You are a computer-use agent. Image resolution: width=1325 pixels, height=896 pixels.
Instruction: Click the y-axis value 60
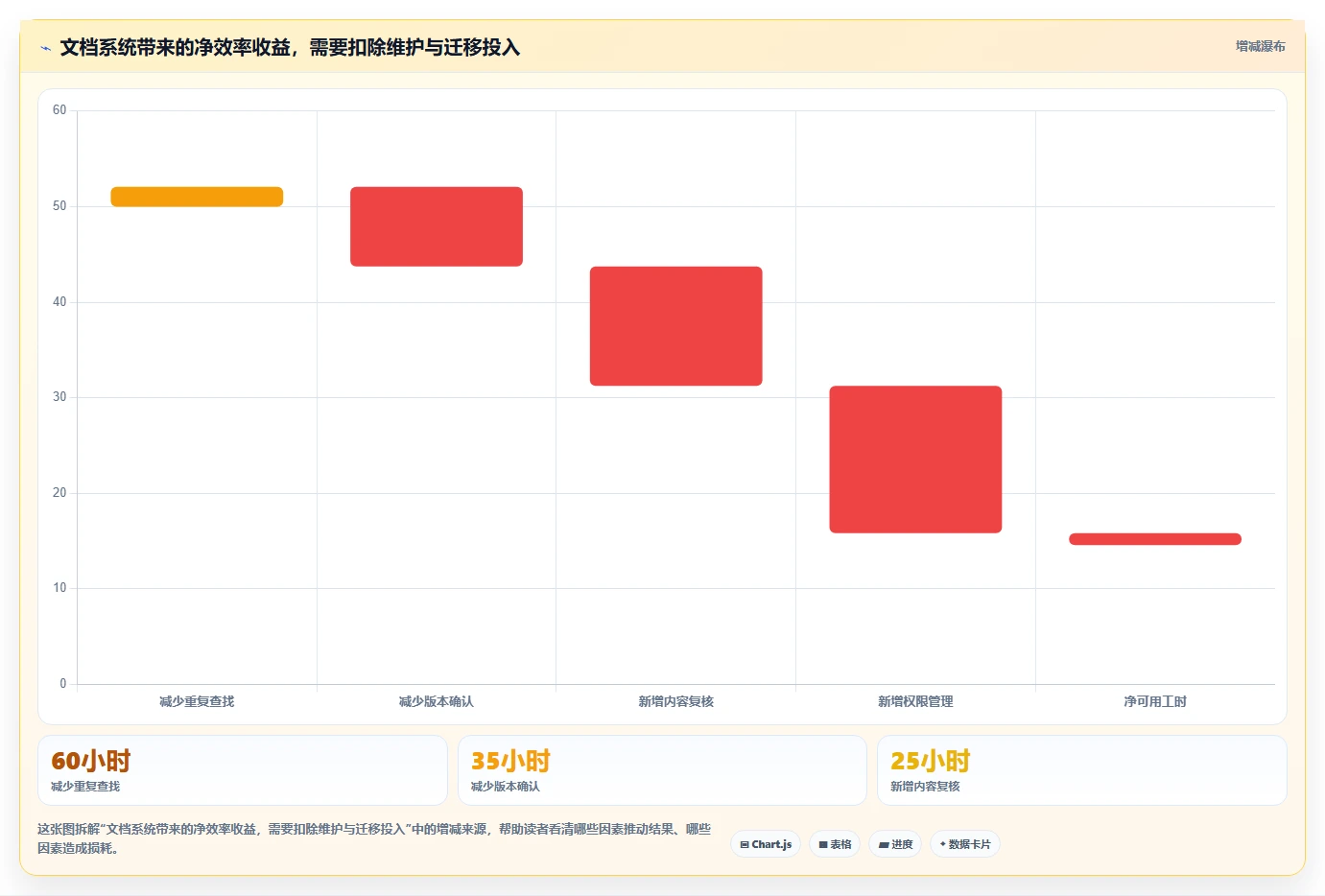(x=59, y=110)
